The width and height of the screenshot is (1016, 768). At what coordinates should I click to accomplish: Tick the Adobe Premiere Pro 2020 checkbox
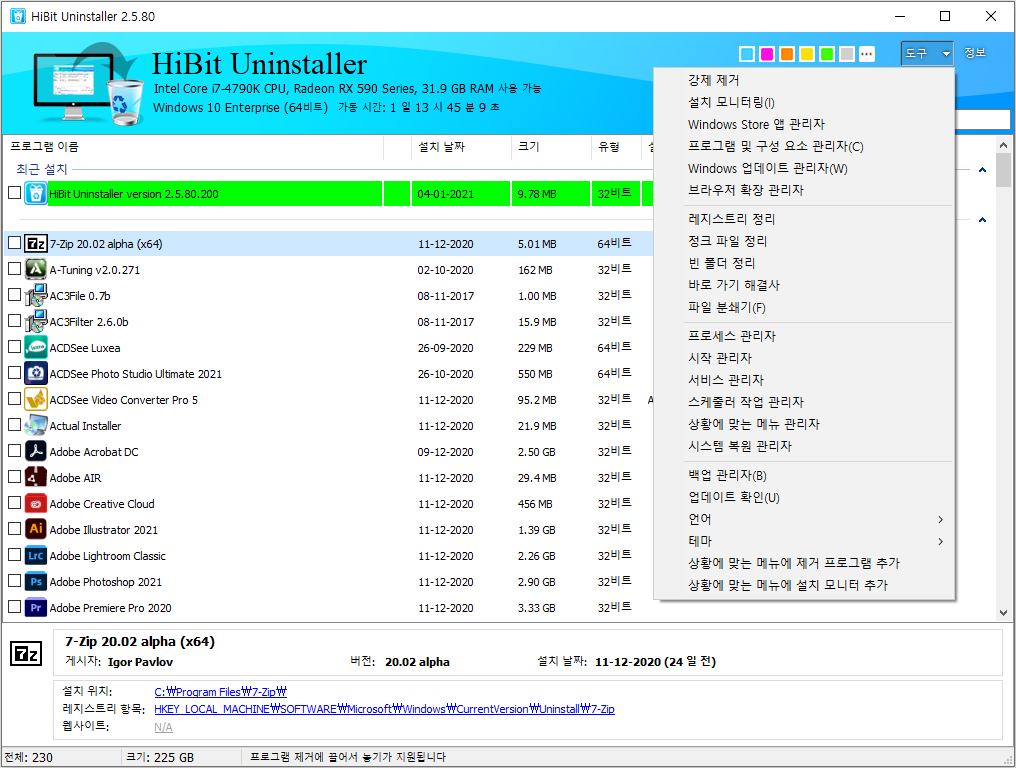(14, 607)
